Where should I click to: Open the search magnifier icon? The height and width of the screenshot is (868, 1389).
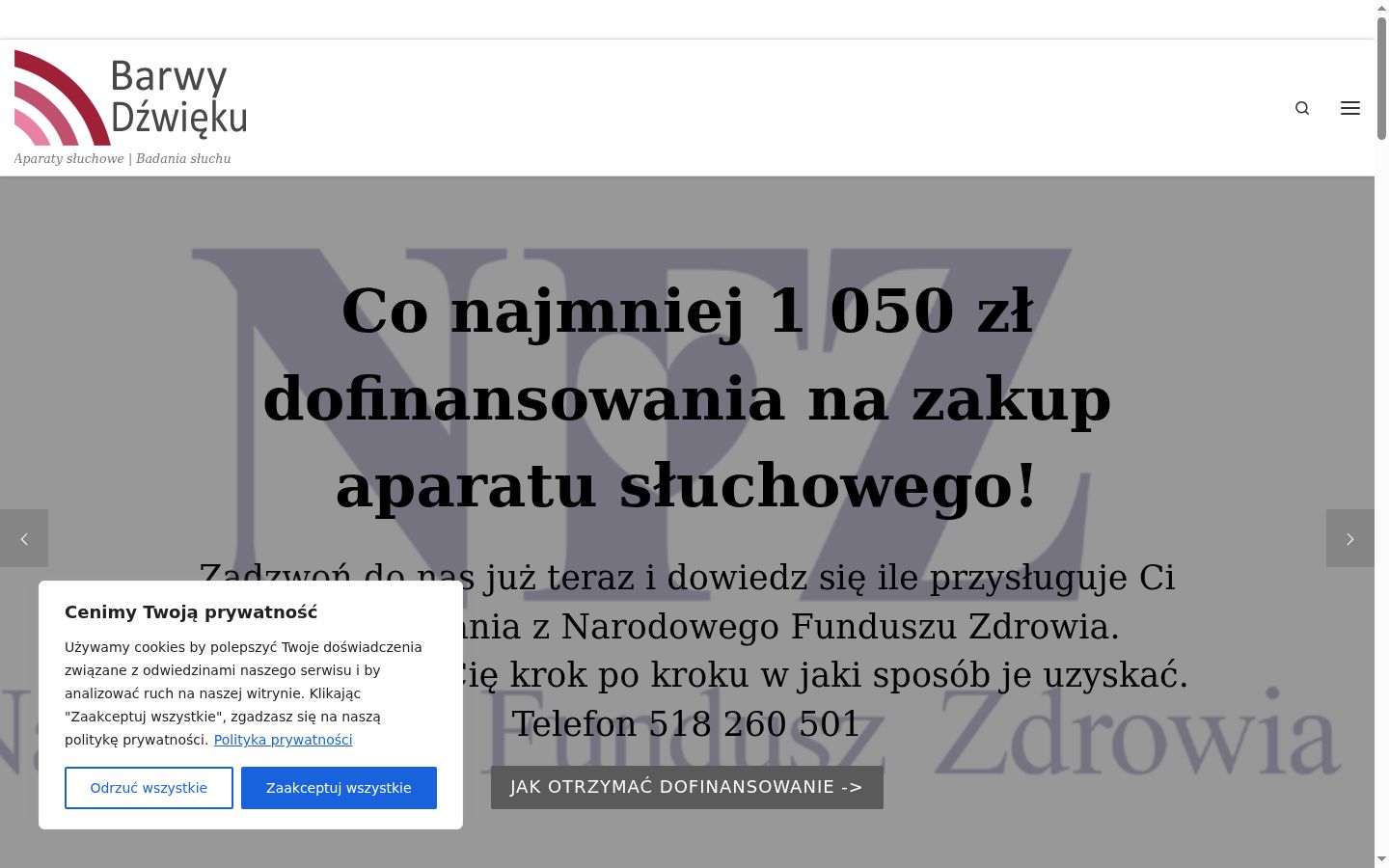[1302, 108]
